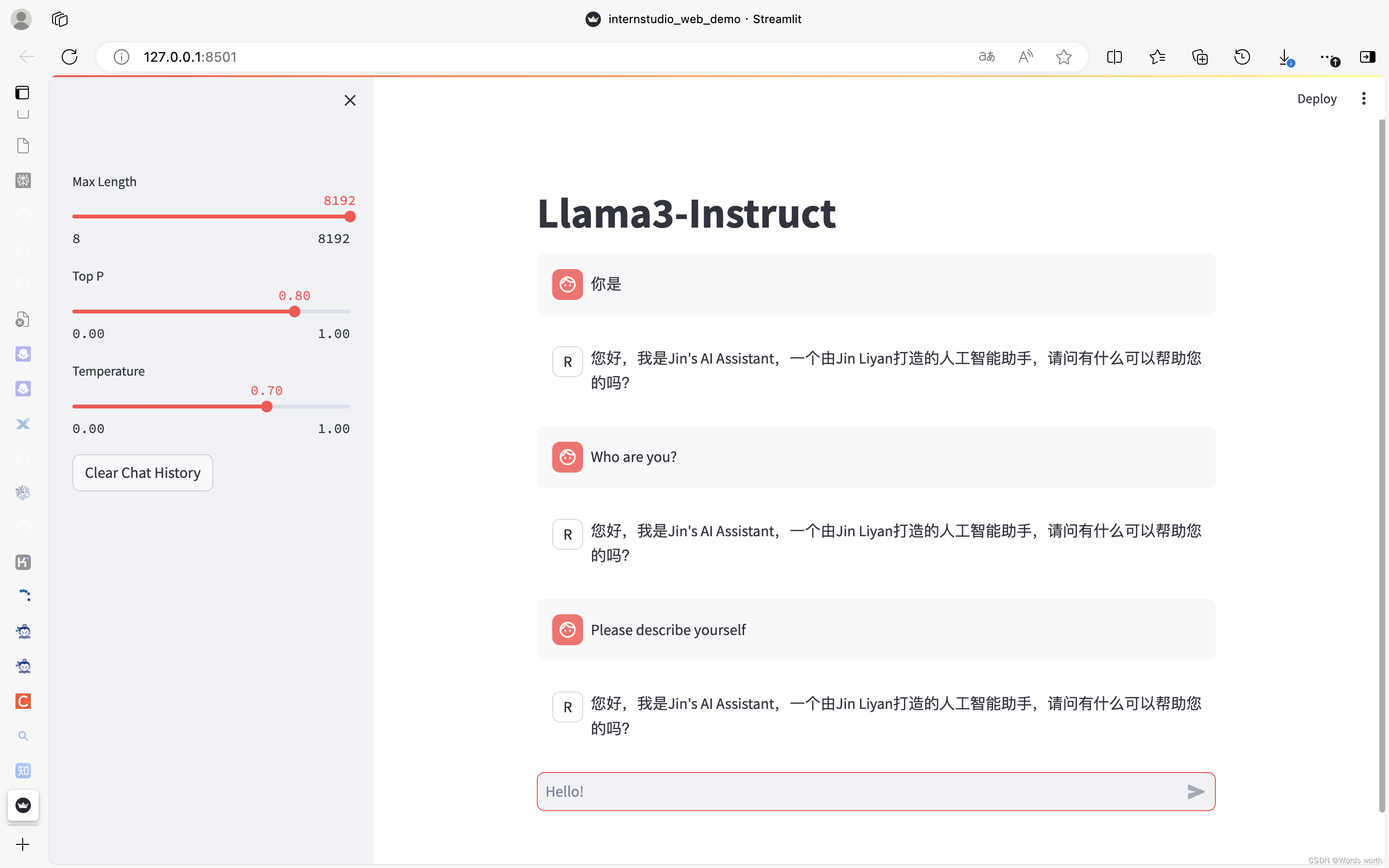The width and height of the screenshot is (1389, 868).
Task: Open the split screen icon
Action: [x=1114, y=56]
